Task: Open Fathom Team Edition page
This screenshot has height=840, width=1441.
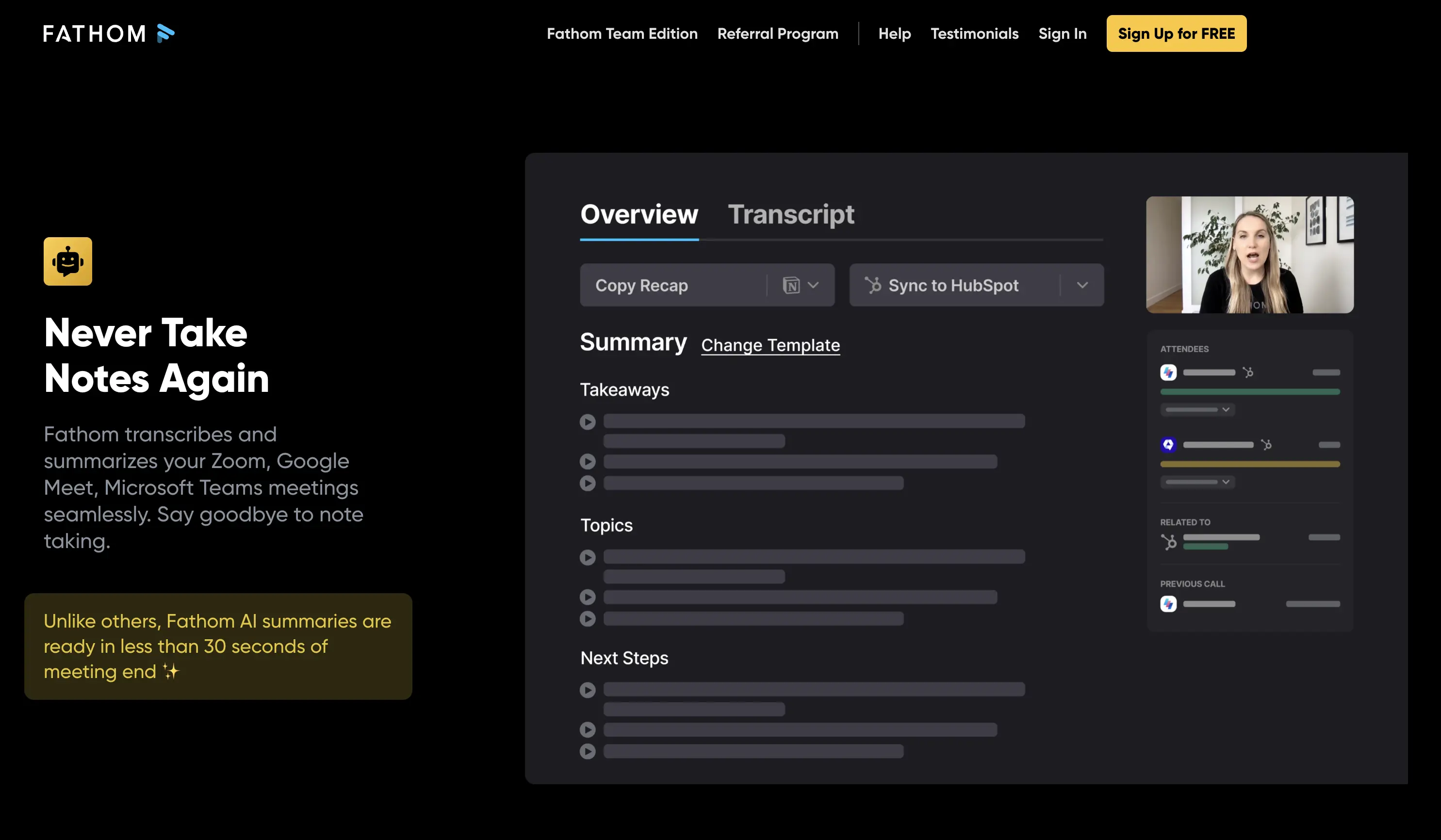Action: (x=622, y=34)
